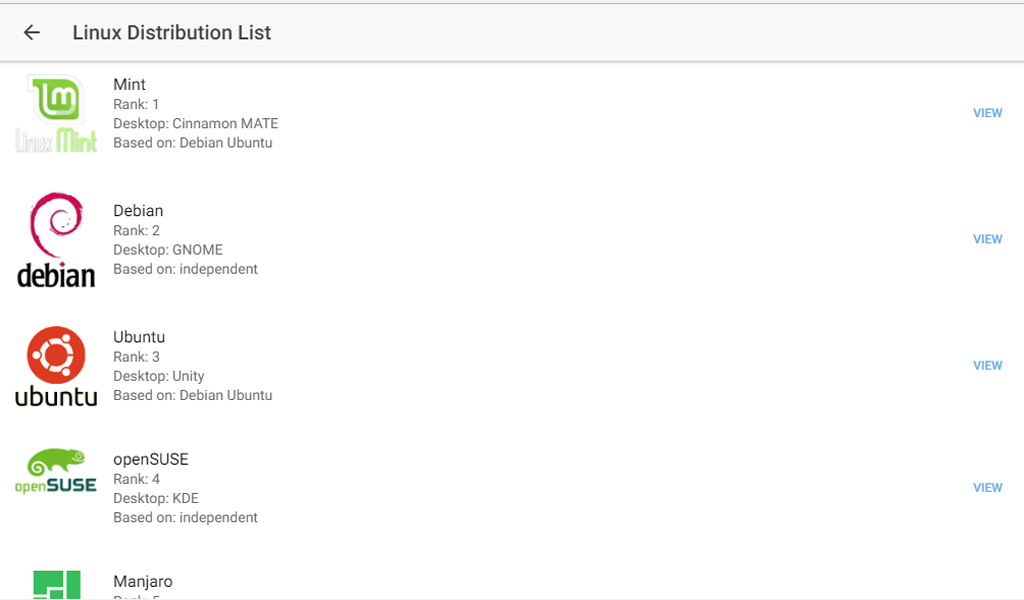Click the openSUSE chameleon logo

[56, 472]
